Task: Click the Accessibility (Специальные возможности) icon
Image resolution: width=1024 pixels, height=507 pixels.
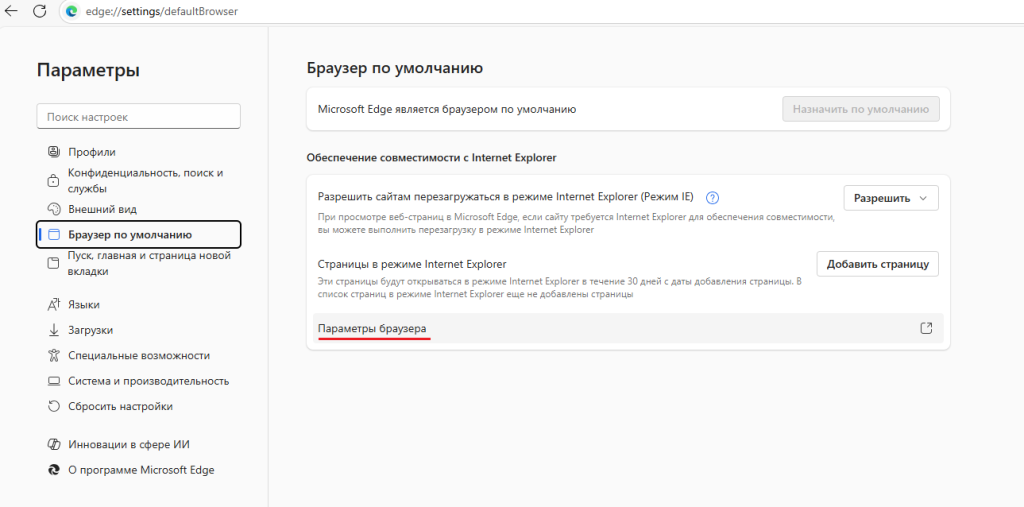Action: (x=54, y=355)
